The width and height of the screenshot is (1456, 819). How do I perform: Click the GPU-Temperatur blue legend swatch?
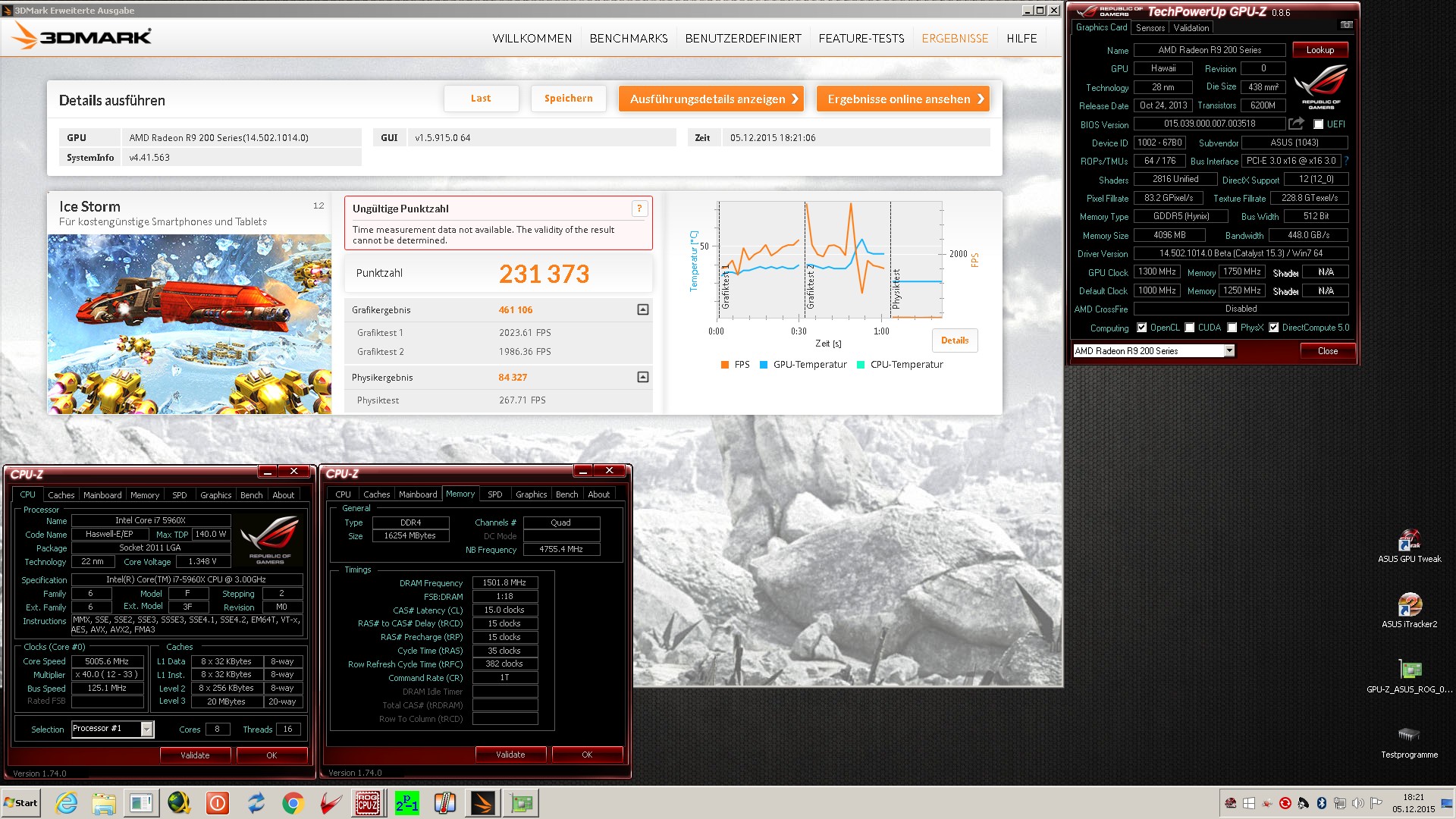pyautogui.click(x=764, y=365)
